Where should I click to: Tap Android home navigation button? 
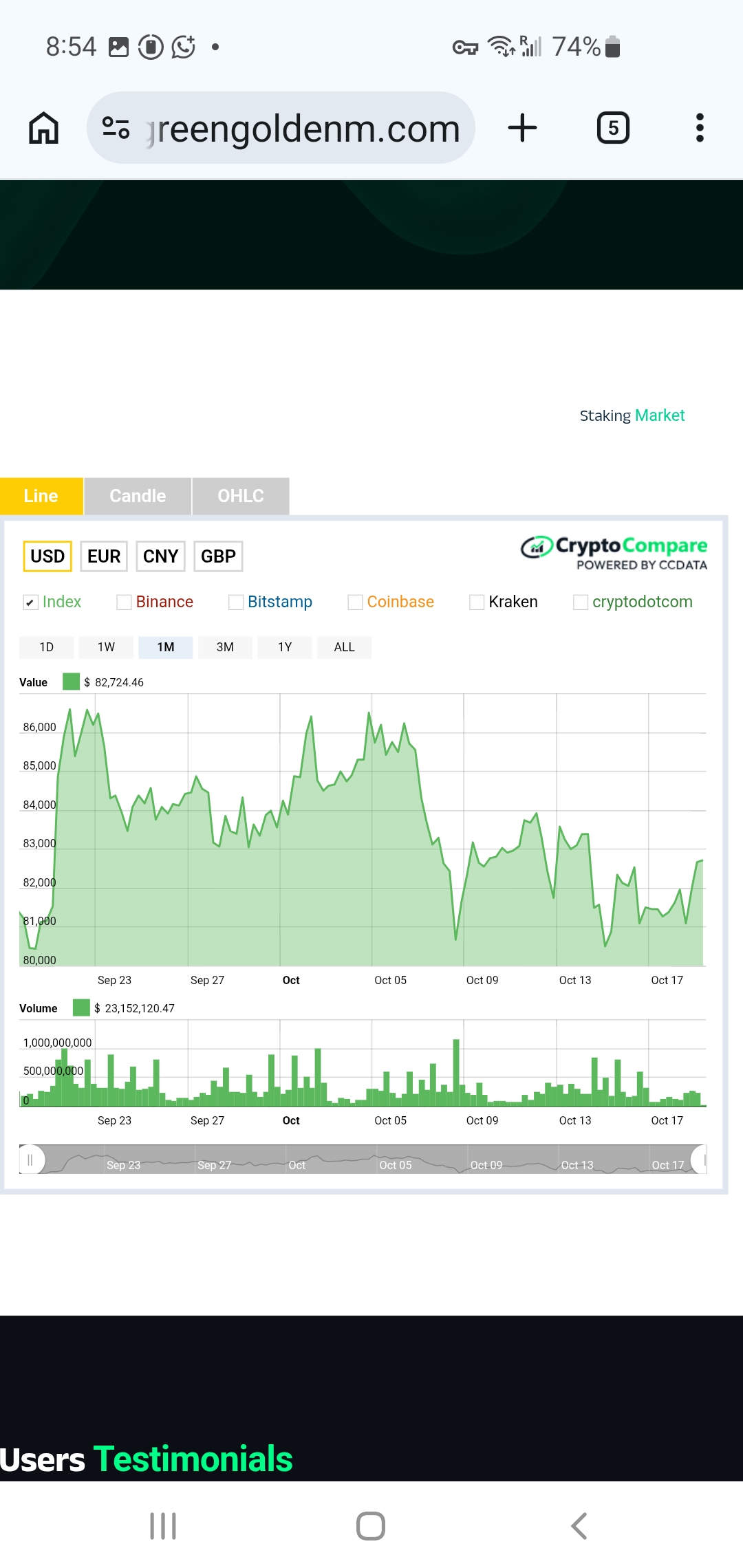[x=371, y=1526]
